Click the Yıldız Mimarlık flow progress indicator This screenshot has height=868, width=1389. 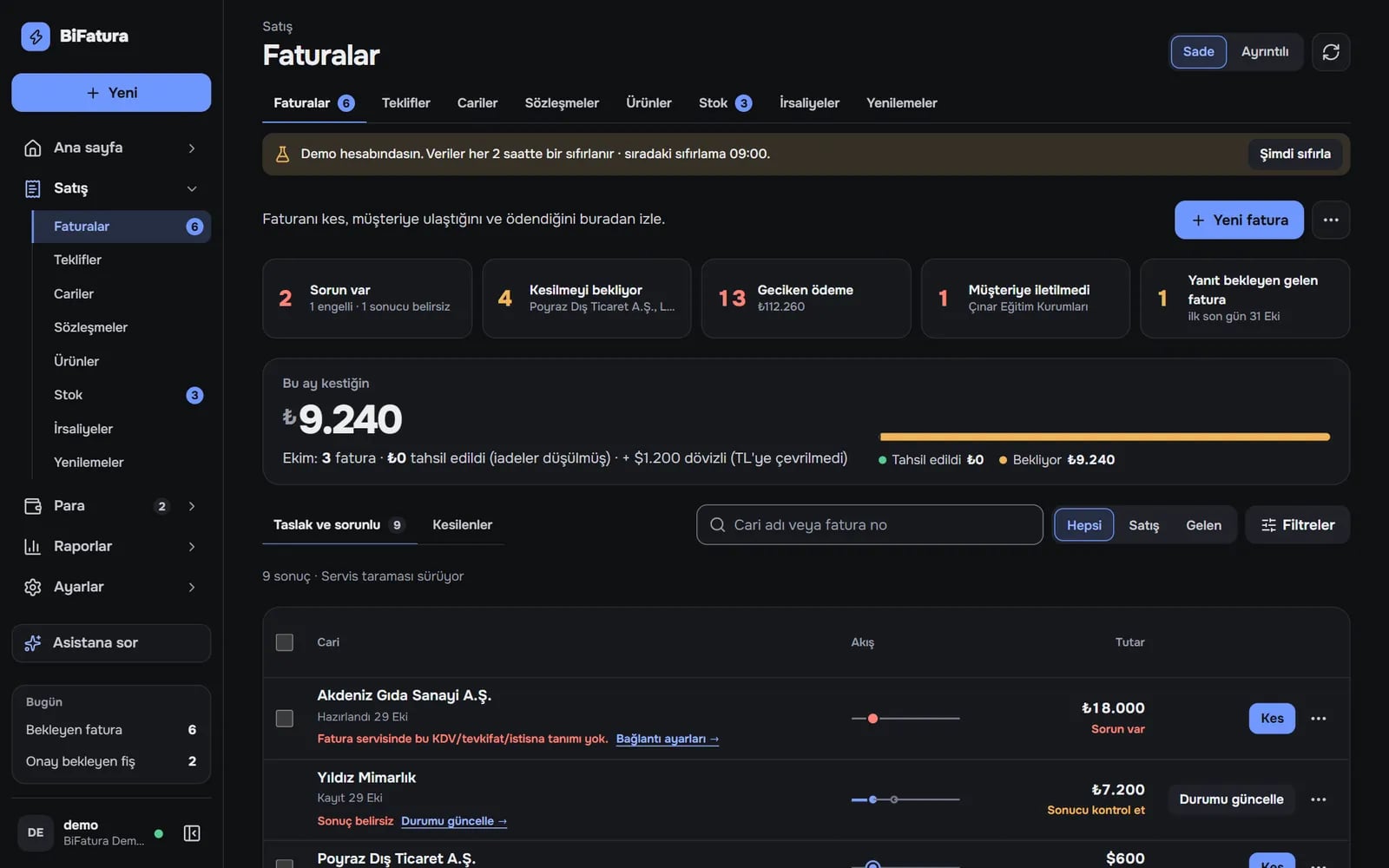tap(905, 799)
